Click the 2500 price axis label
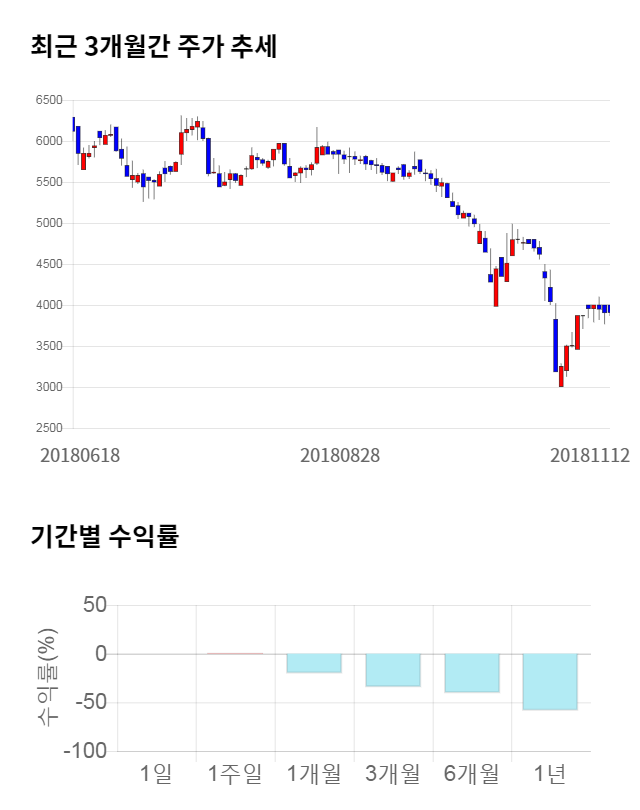The image size is (640, 810). point(48,429)
